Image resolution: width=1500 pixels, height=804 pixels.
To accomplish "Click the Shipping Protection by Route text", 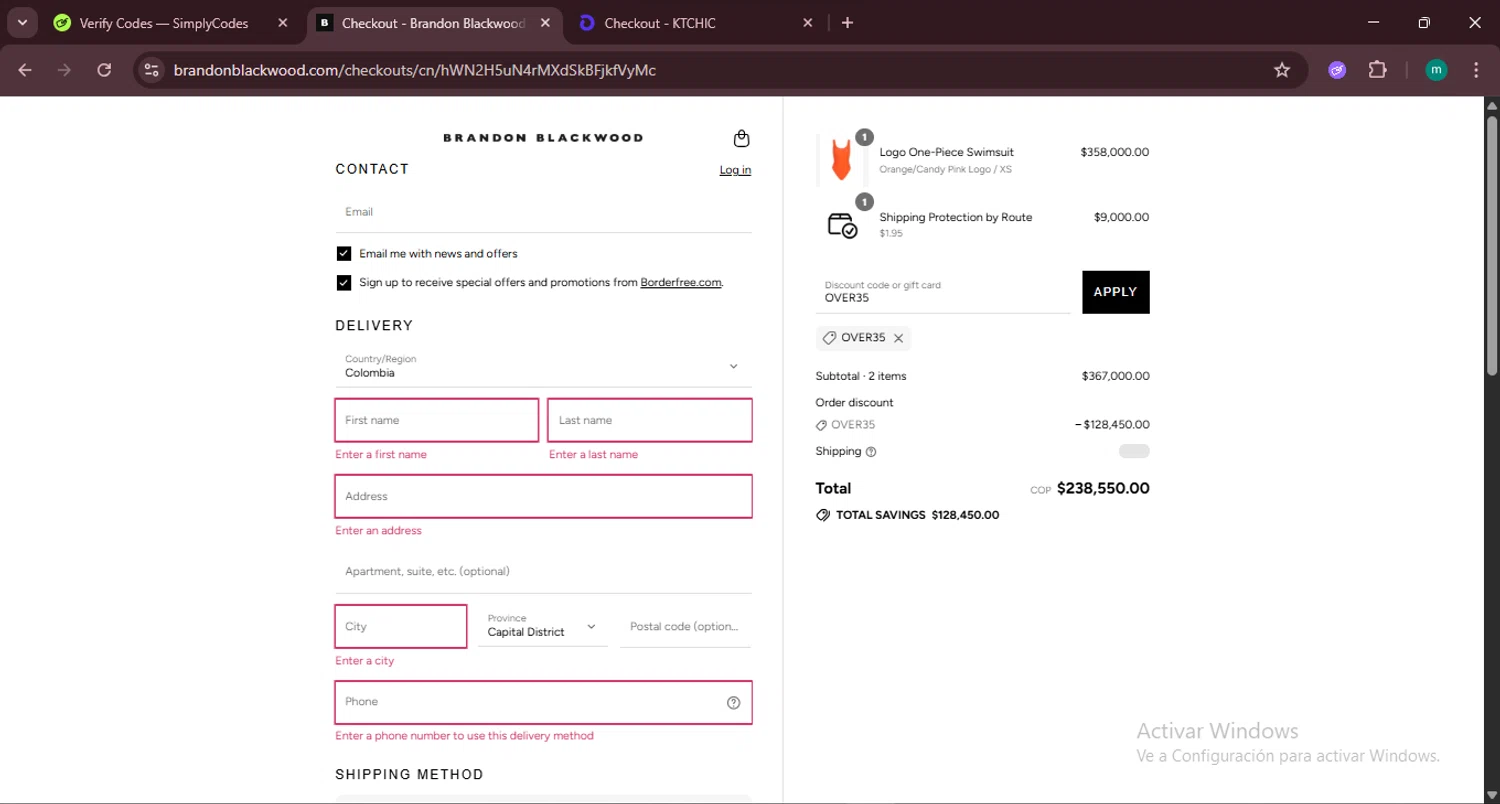I will pos(955,217).
